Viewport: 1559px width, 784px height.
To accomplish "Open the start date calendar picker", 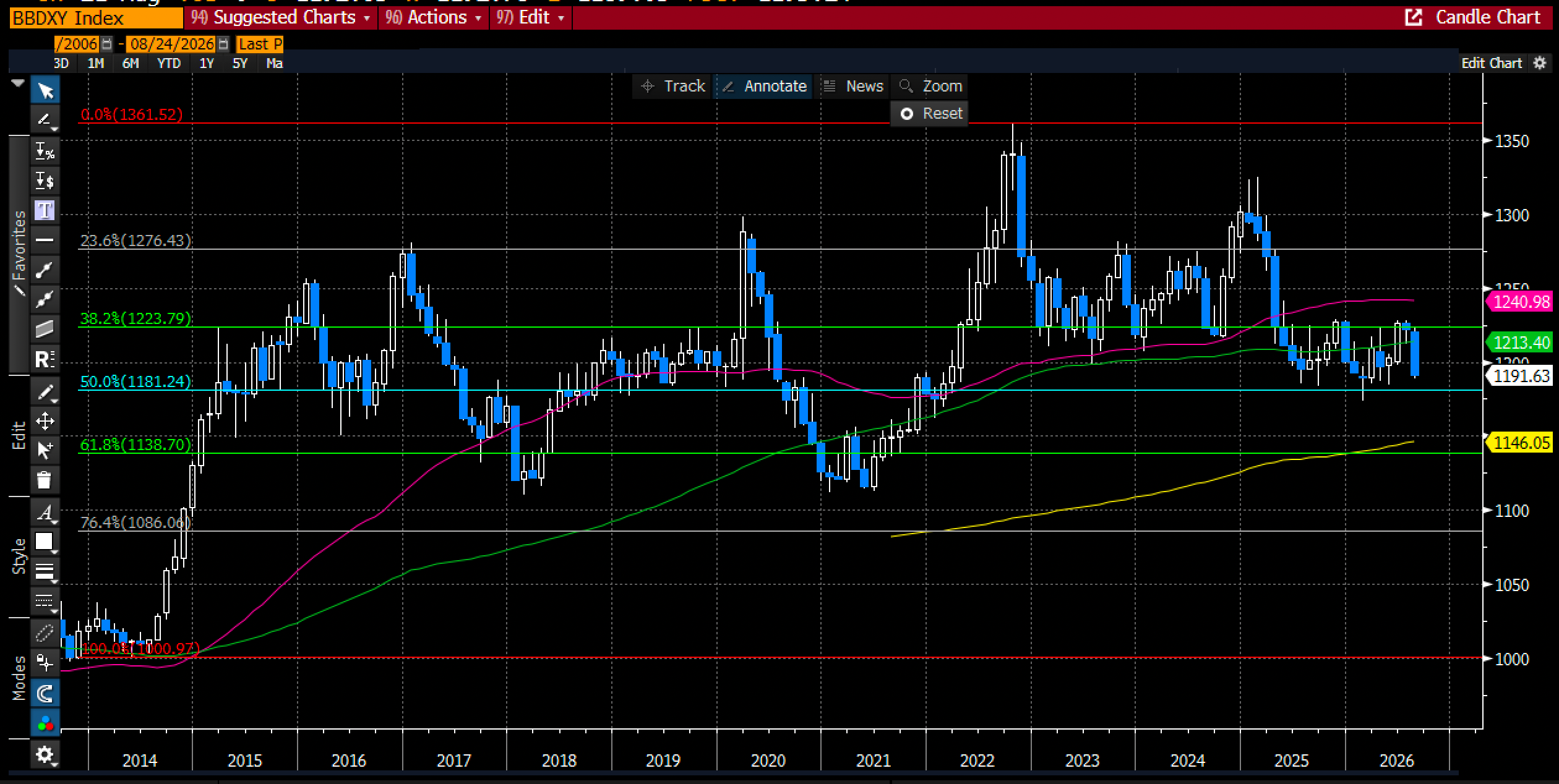I will pos(107,44).
